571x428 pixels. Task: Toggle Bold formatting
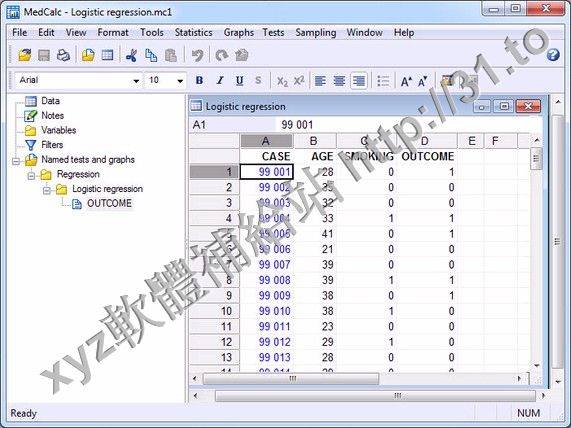click(x=199, y=81)
